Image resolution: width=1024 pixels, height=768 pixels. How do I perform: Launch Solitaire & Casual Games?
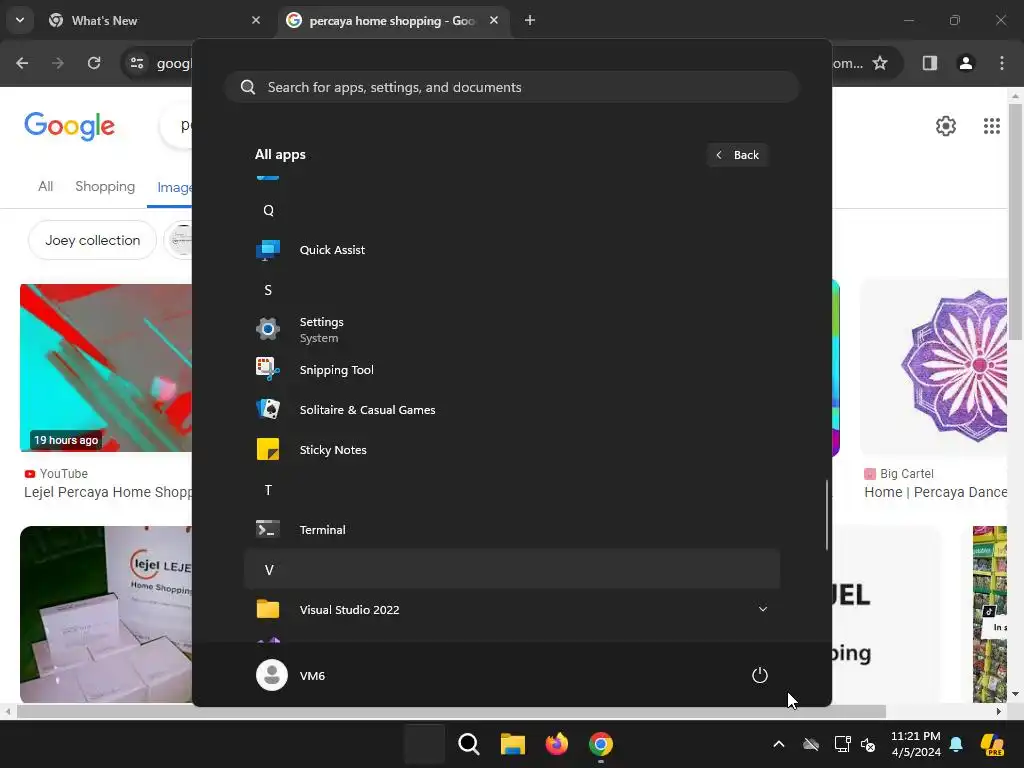point(512,409)
